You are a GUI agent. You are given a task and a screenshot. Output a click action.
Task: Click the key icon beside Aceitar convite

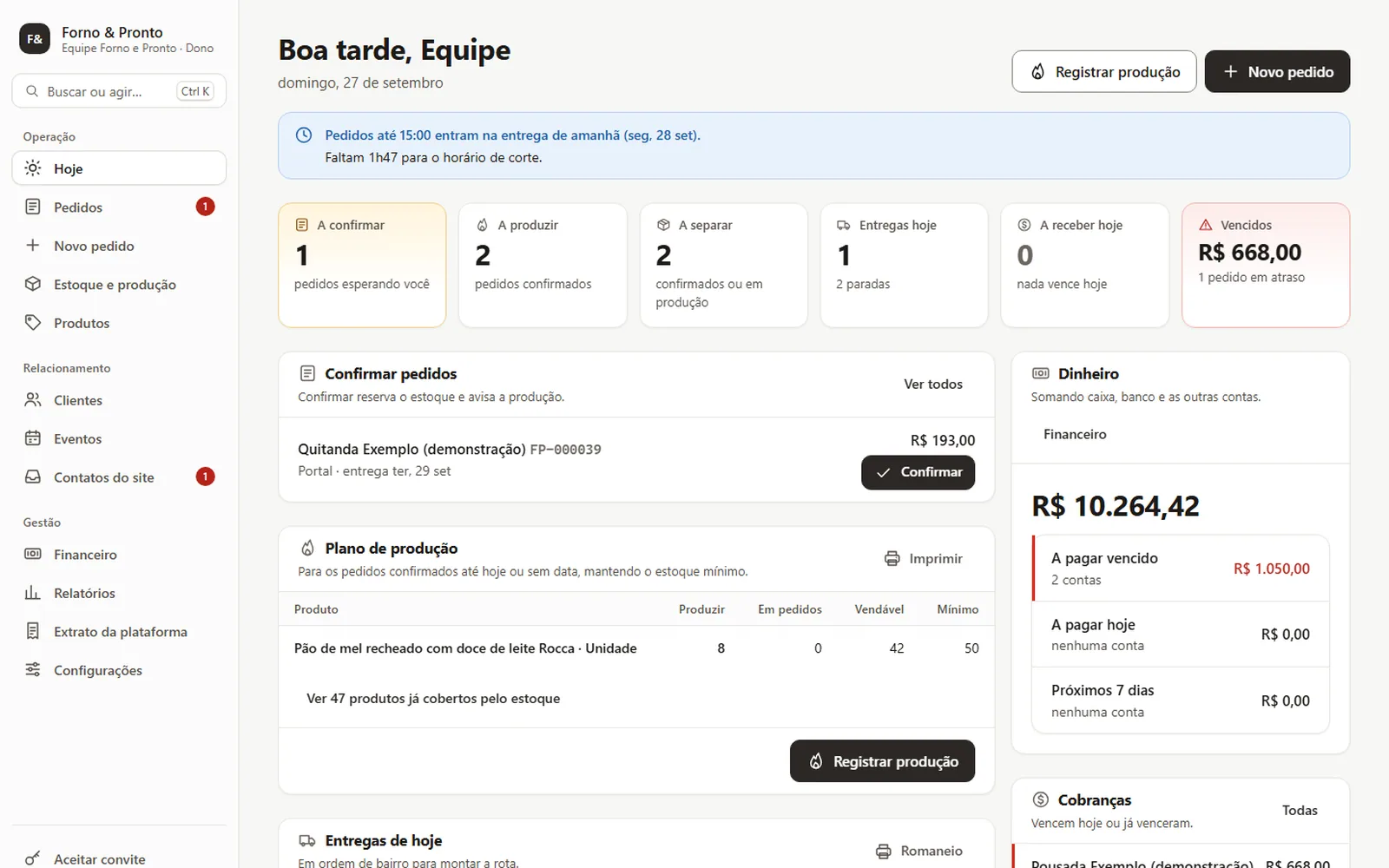coord(33,858)
